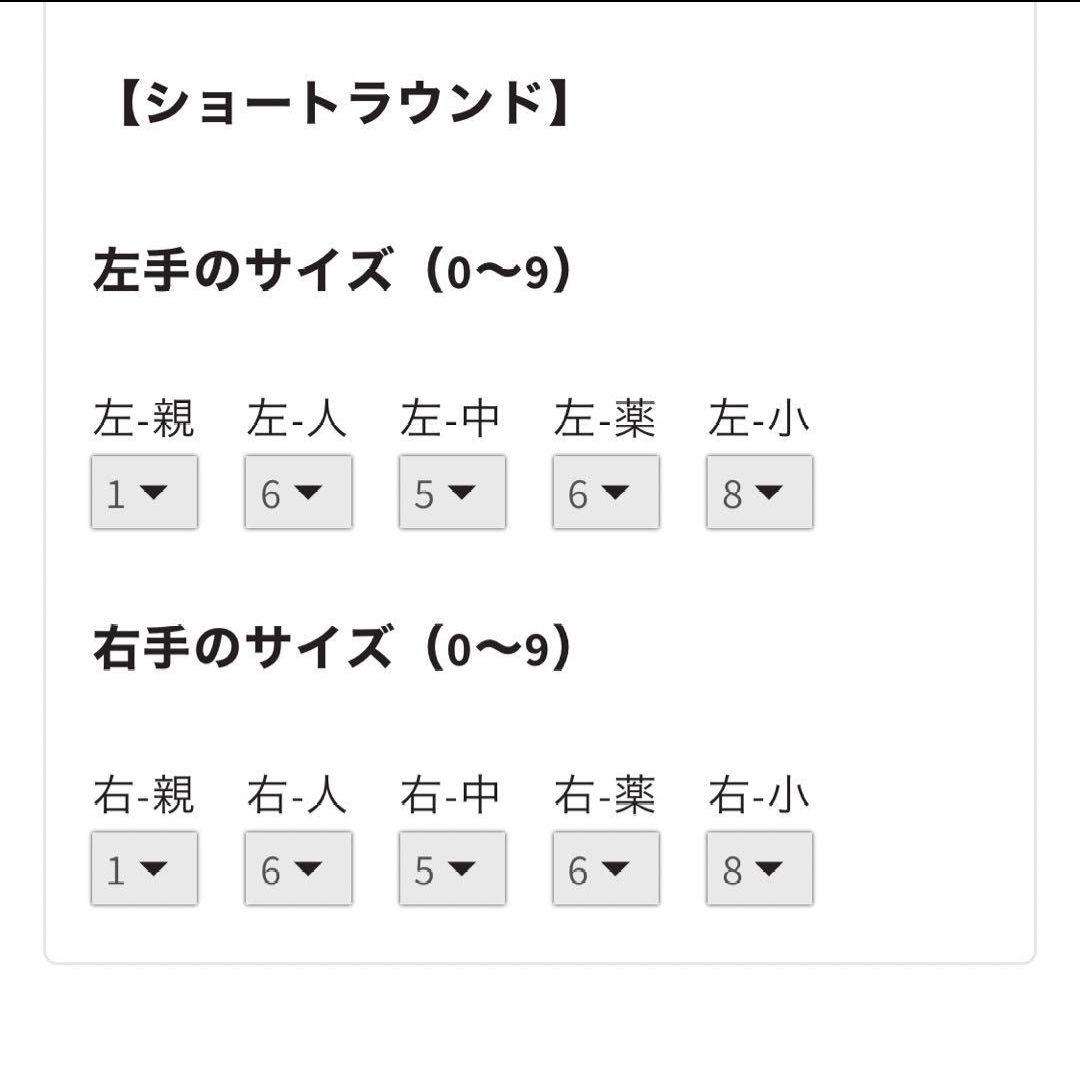Open the 右-人 size dropdown
The image size is (1080, 1072).
[297, 869]
